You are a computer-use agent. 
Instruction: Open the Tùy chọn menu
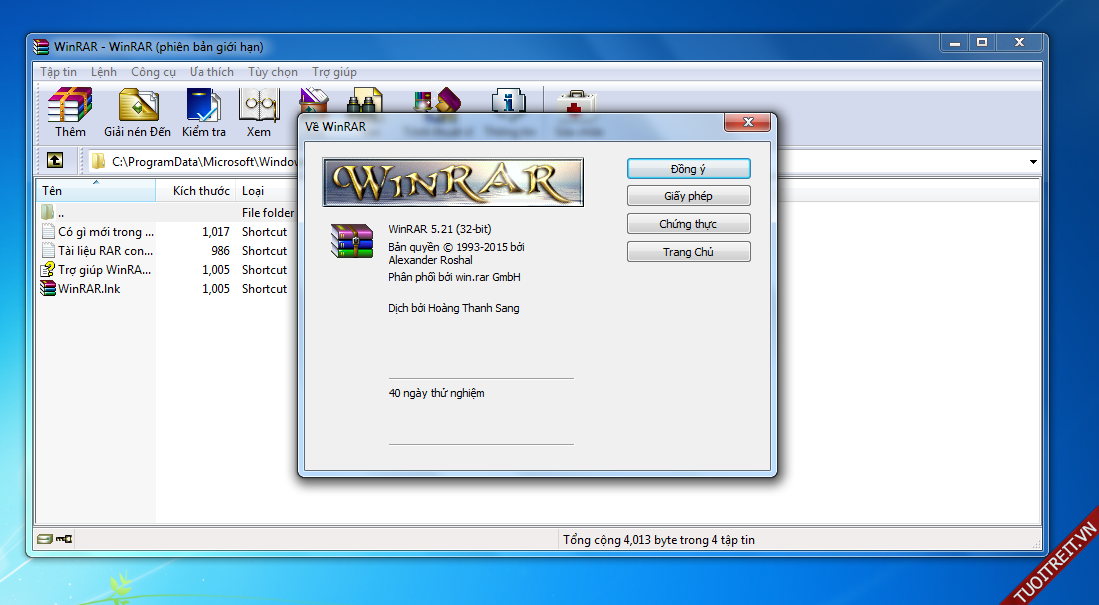point(273,72)
